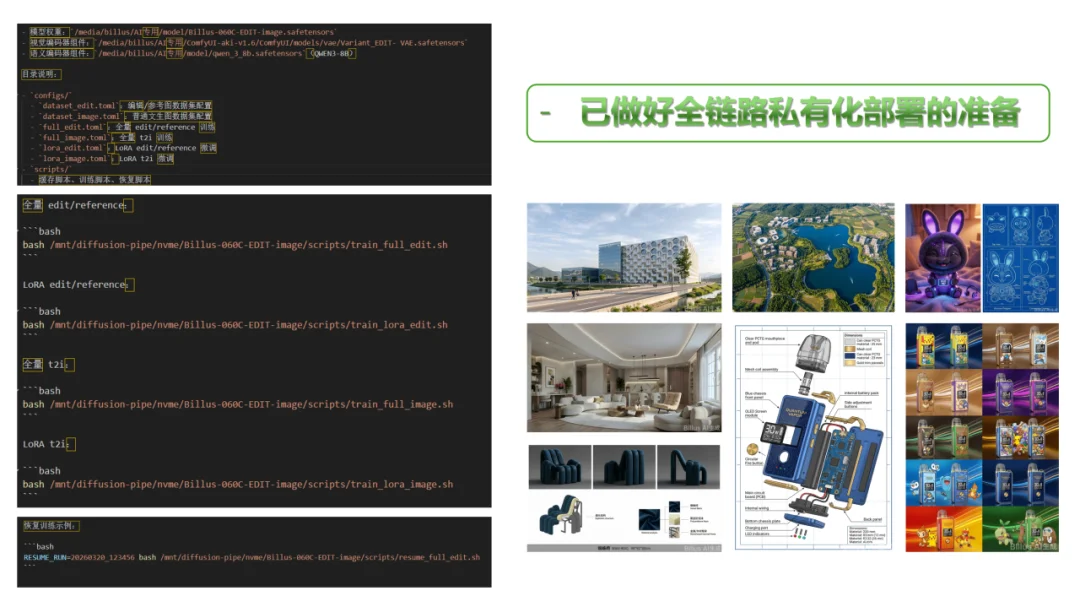Click the green private deployment banner
The height and width of the screenshot is (607, 1080).
(787, 113)
